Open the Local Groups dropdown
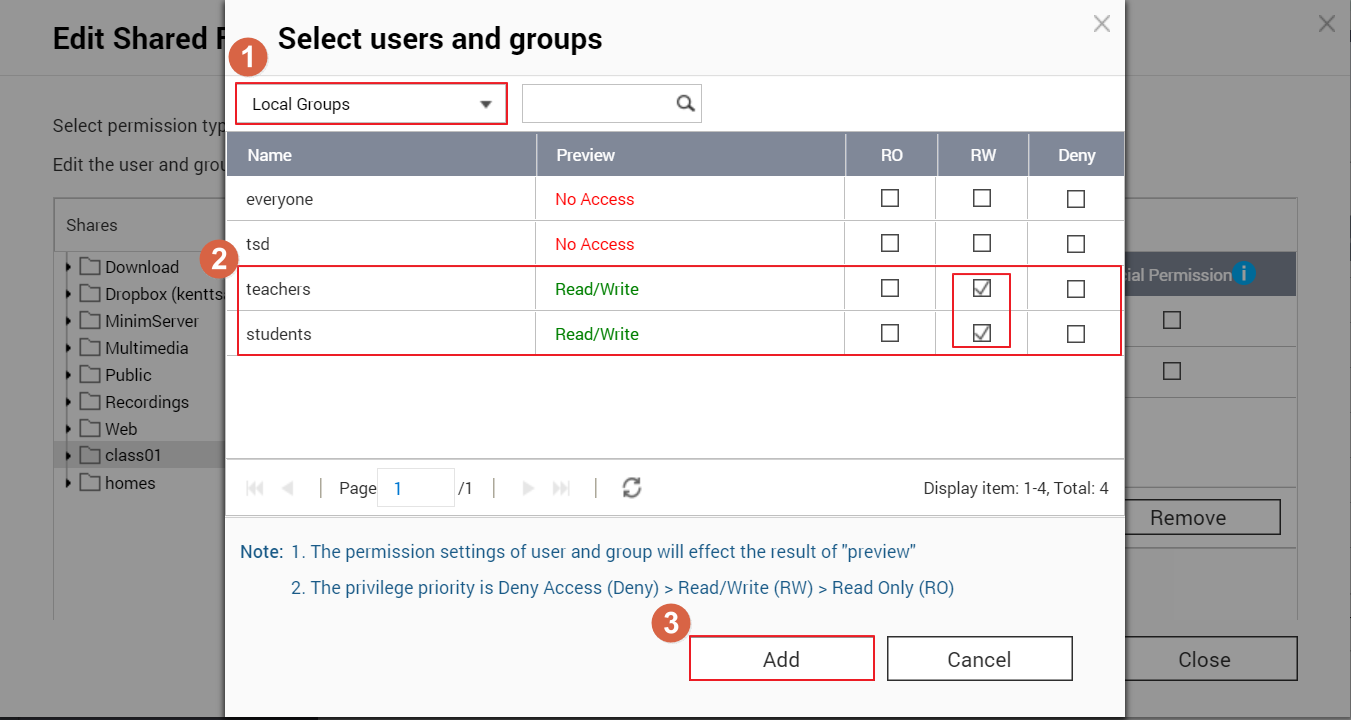 [x=371, y=104]
